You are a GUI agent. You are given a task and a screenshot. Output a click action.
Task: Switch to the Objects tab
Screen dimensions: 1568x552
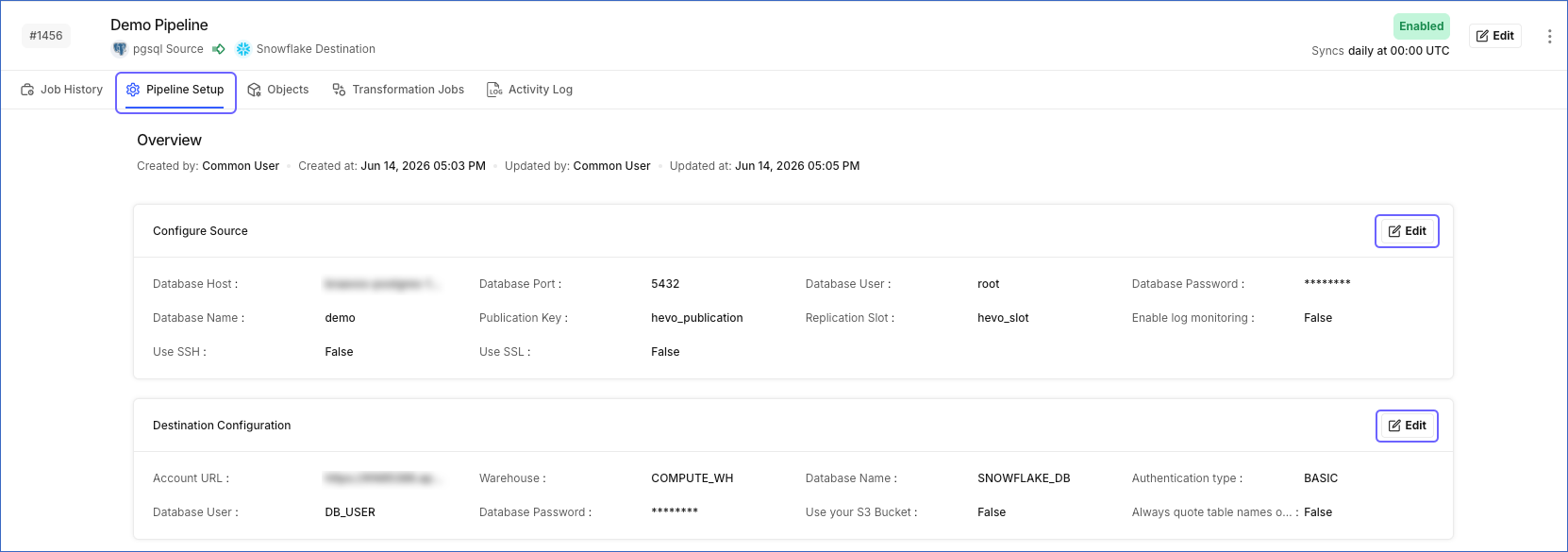point(278,90)
